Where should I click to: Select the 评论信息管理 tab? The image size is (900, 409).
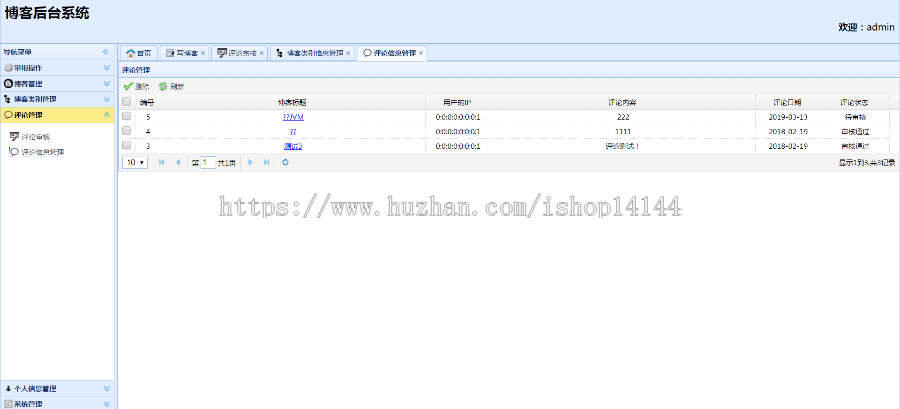pos(390,53)
